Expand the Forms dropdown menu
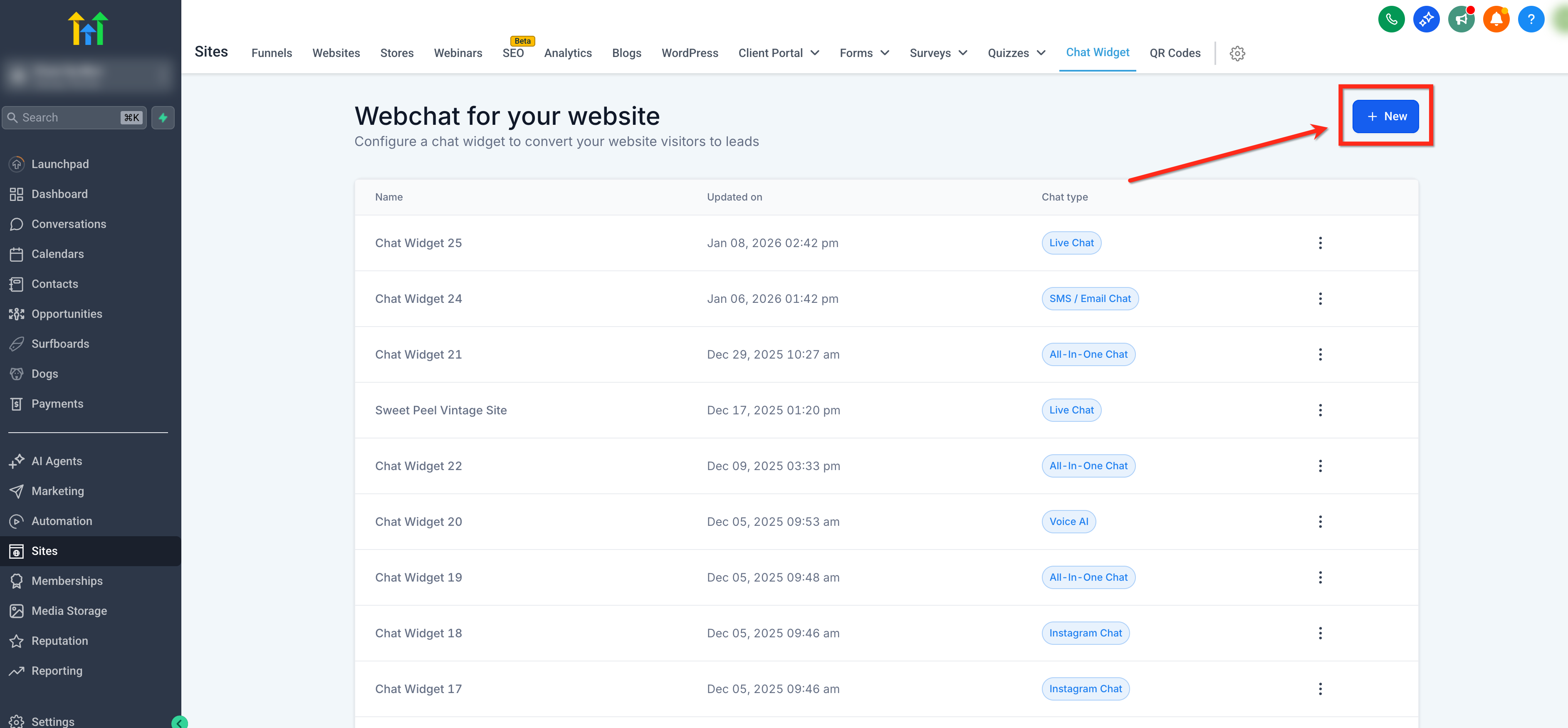The width and height of the screenshot is (1568, 728). point(864,53)
